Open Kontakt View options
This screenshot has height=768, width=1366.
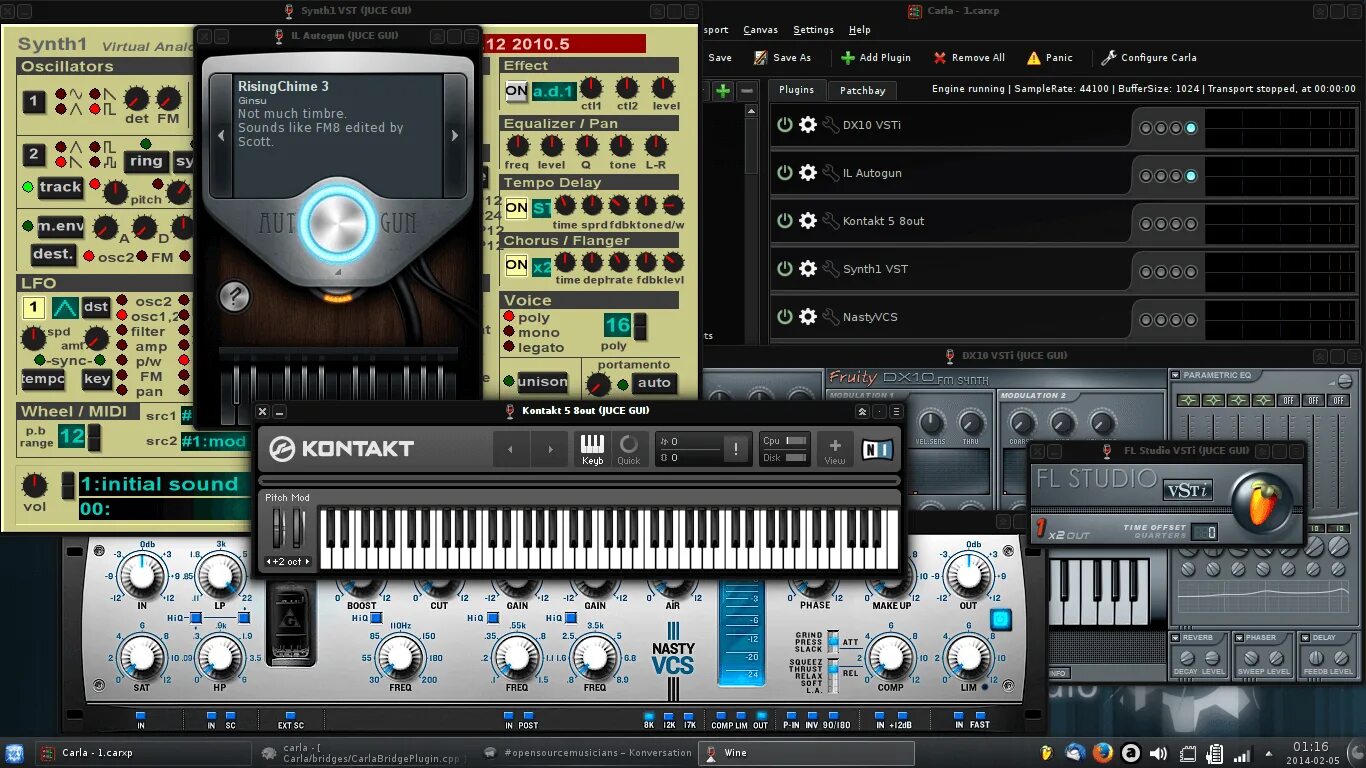(835, 449)
